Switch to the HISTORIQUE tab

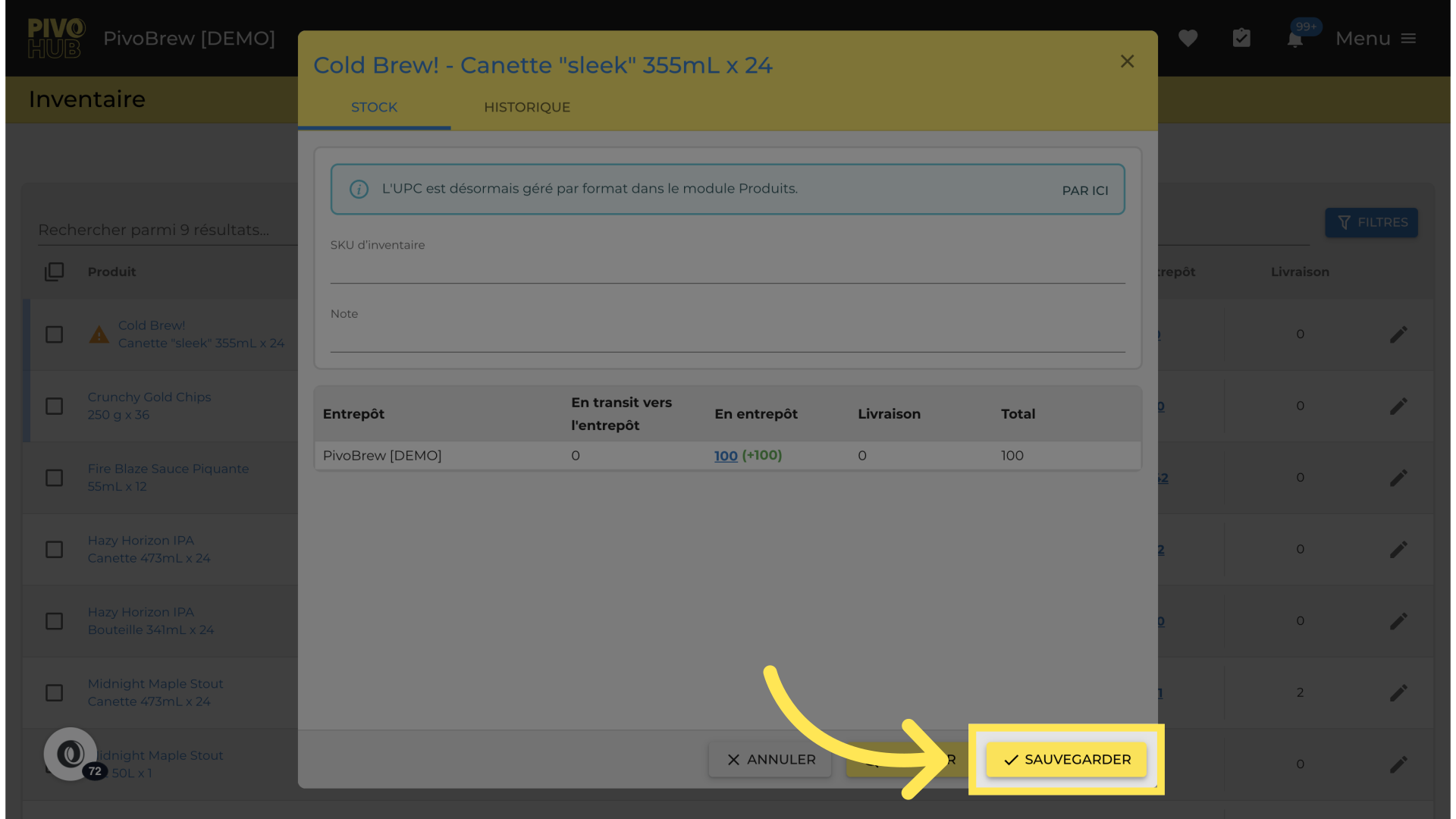click(527, 107)
